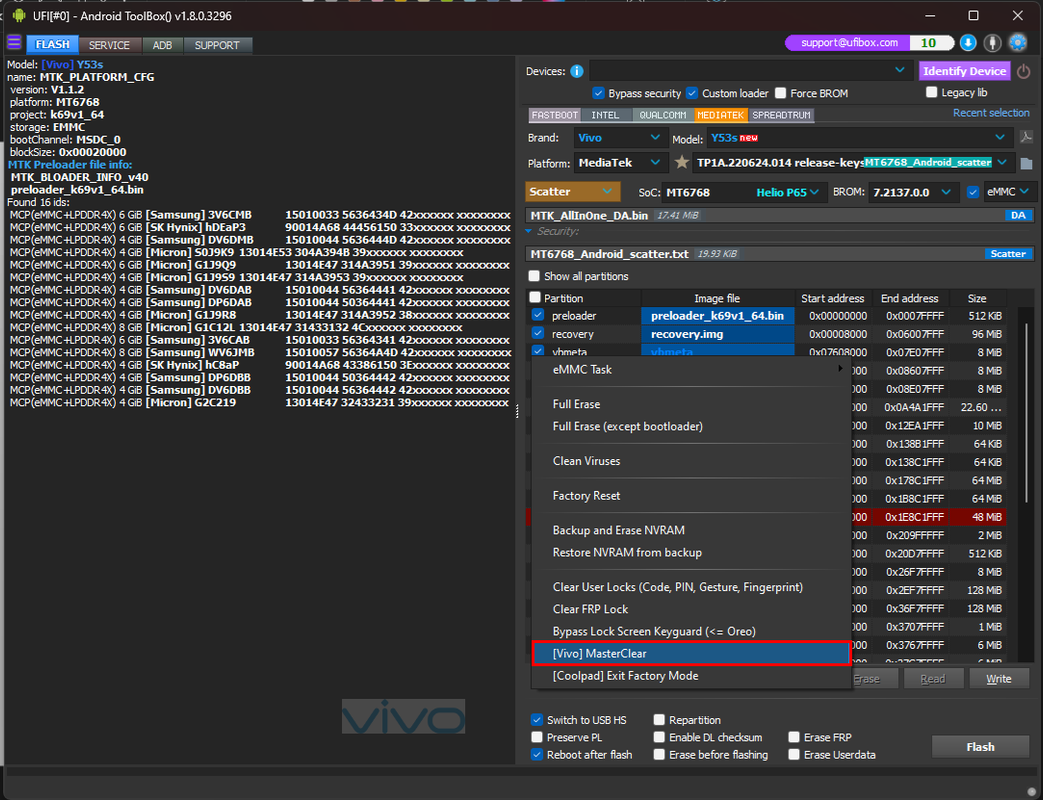Screen dimensions: 1043x800
Task: Select the INTEL platform tab
Action: pyautogui.click(x=605, y=115)
